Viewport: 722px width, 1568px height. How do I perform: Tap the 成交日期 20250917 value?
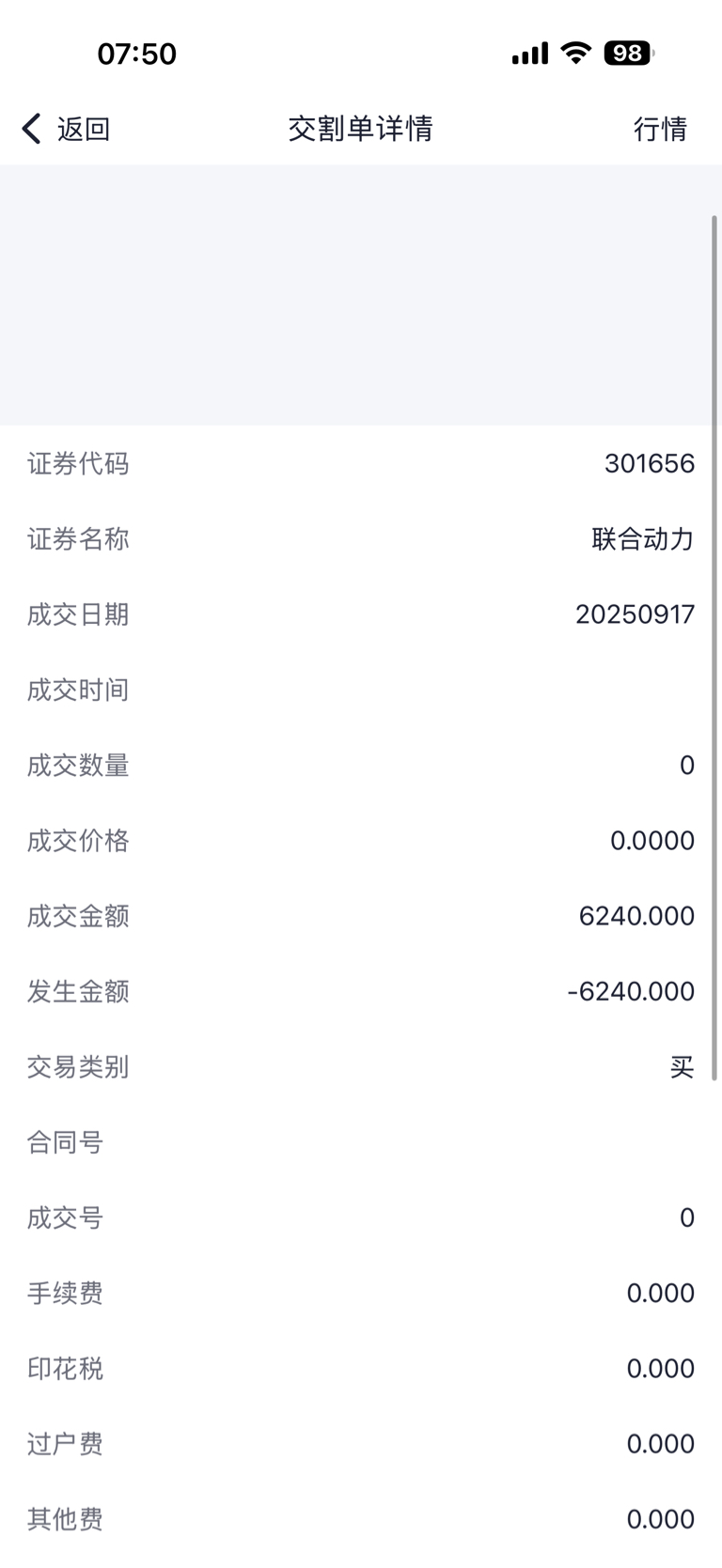(635, 614)
